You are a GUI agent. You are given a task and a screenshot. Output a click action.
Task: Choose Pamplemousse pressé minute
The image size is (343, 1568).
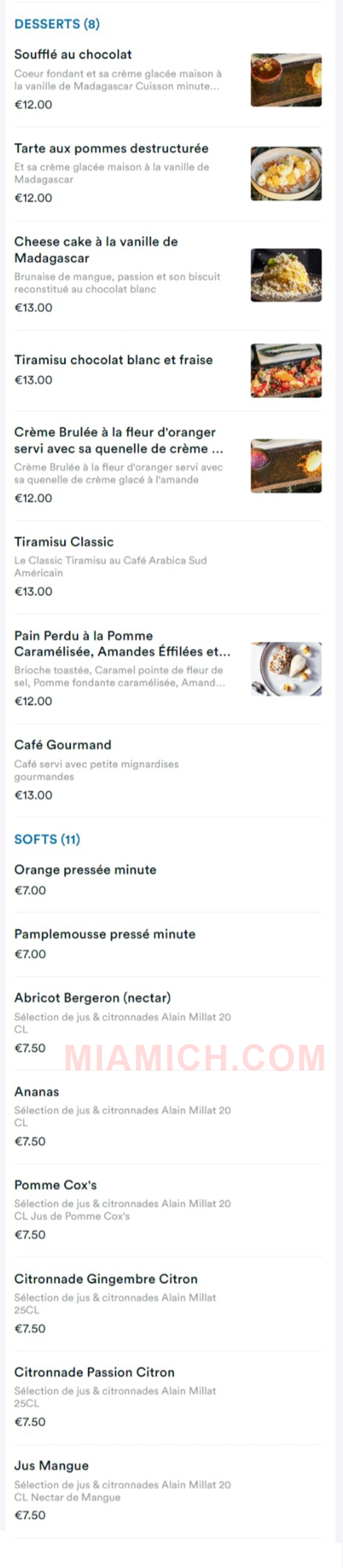pyautogui.click(x=168, y=944)
